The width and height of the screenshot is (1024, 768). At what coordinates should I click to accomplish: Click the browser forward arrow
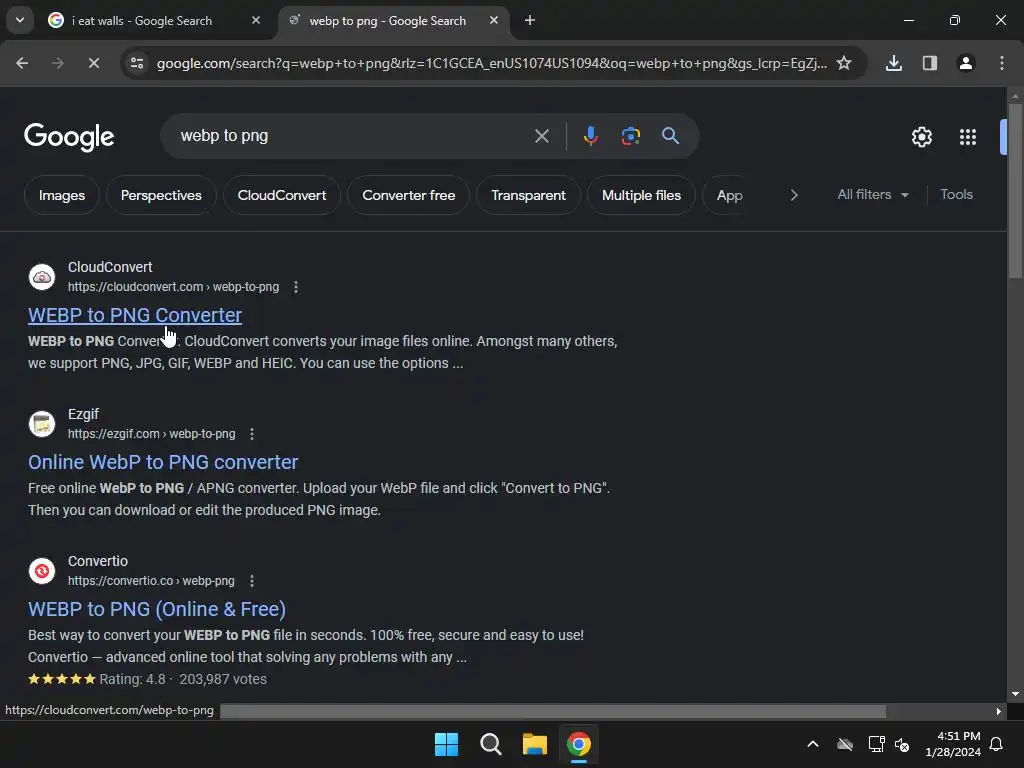(x=58, y=63)
